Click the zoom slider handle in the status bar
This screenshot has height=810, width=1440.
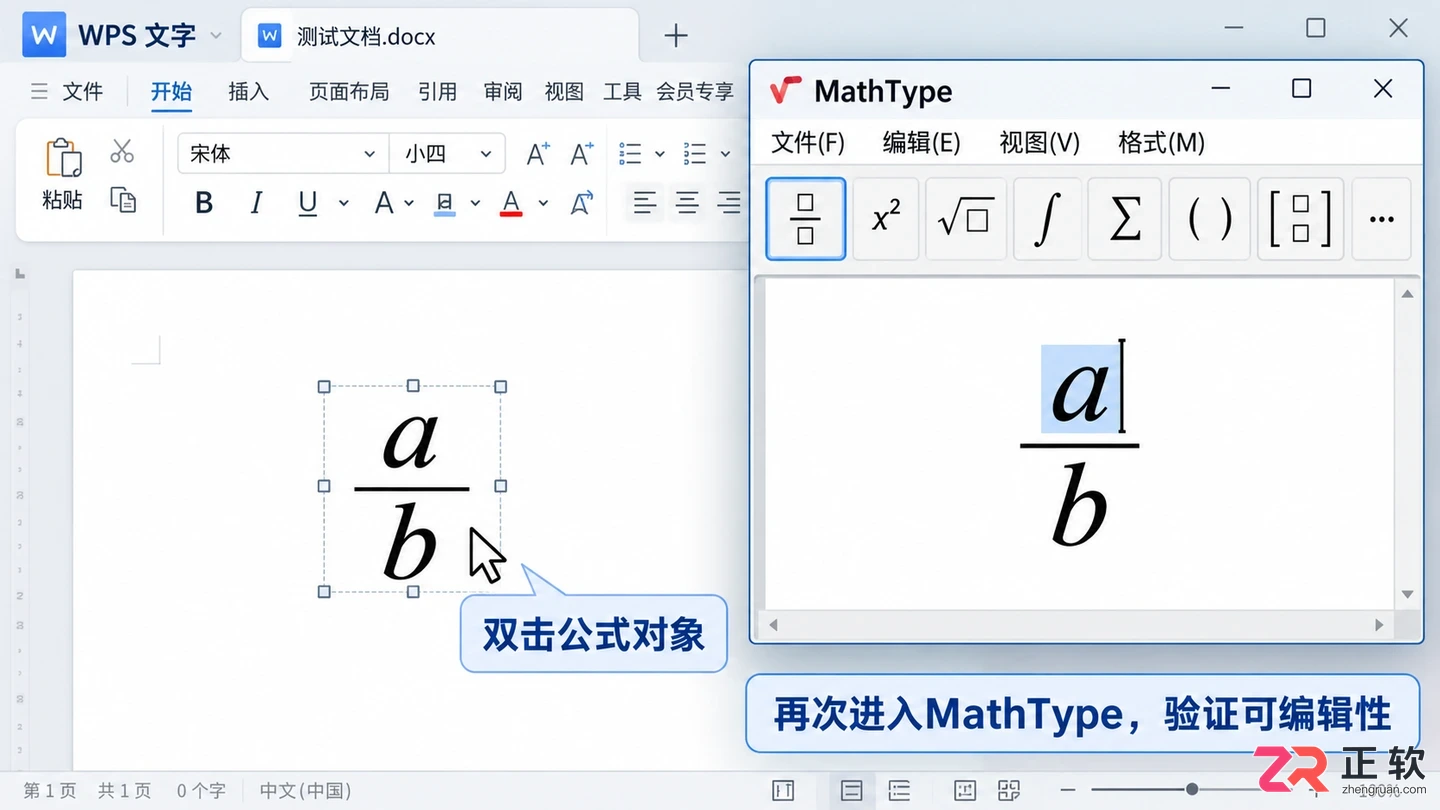1192,790
